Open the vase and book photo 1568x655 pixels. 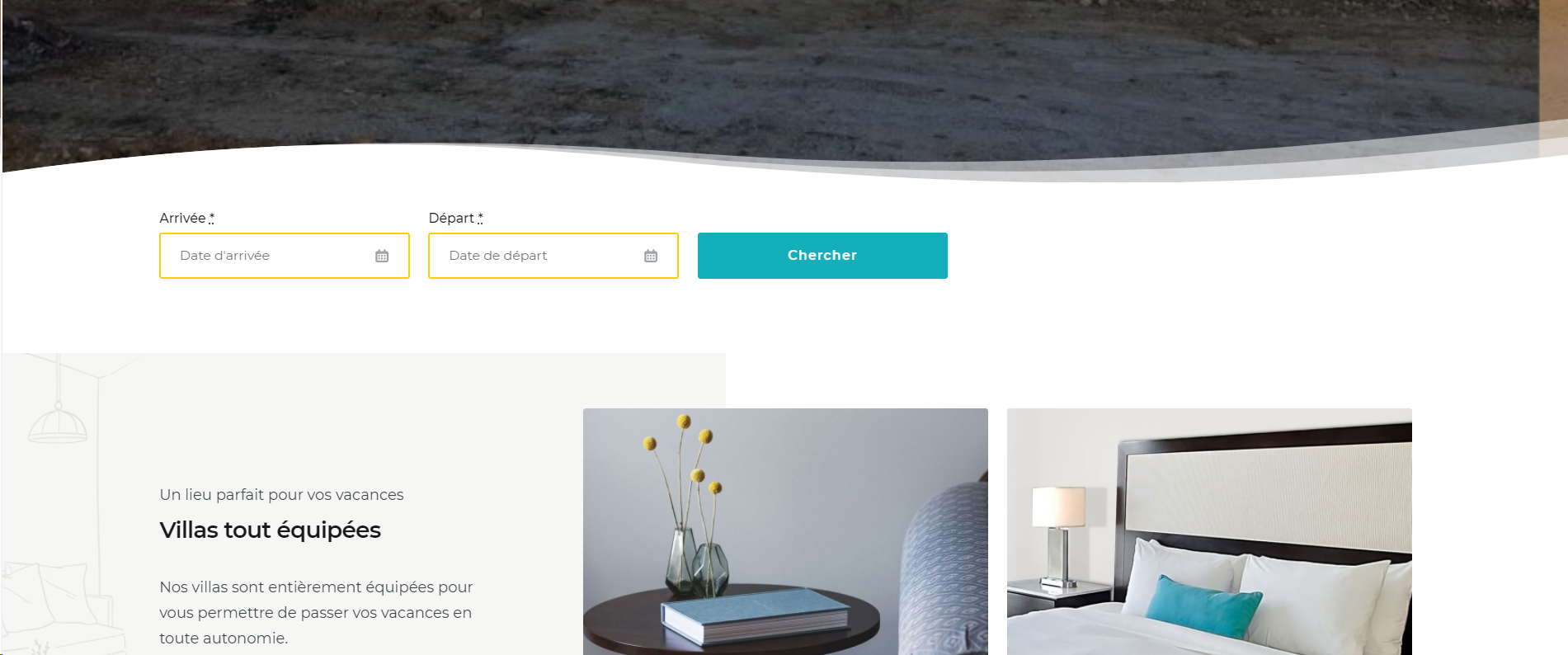pos(785,531)
